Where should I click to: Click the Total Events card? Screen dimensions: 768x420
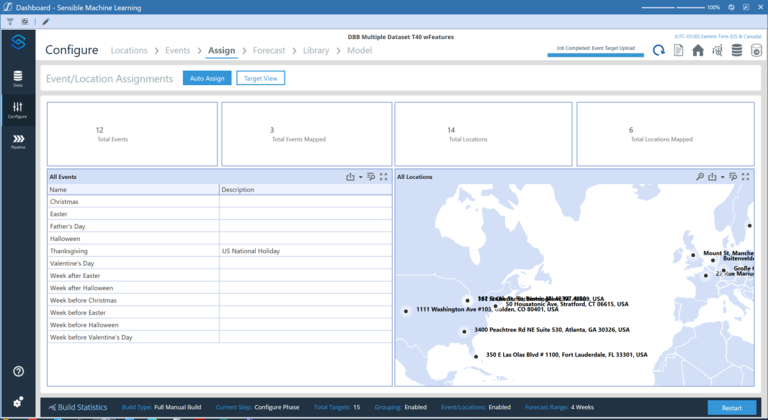[x=132, y=134]
